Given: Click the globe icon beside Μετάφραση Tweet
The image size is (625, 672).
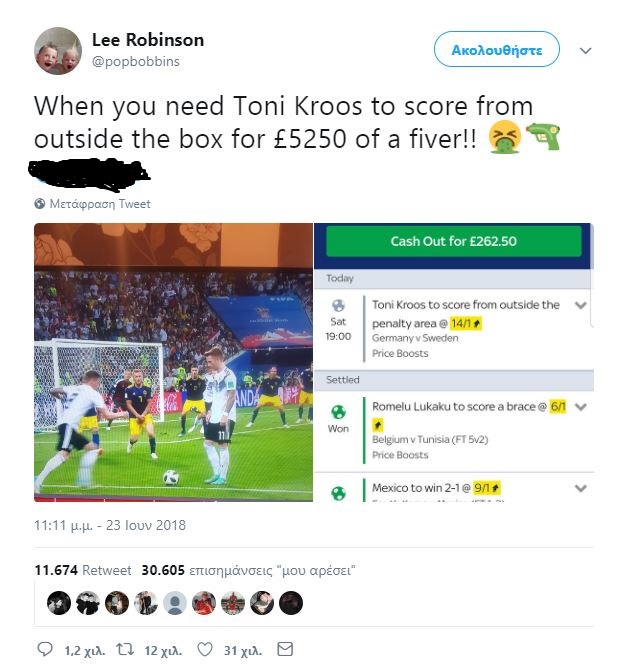Looking at the screenshot, I should click(x=39, y=204).
